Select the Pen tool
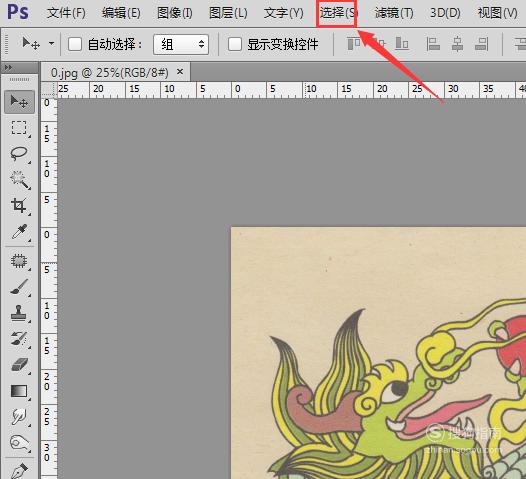This screenshot has height=479, width=526. 19,470
